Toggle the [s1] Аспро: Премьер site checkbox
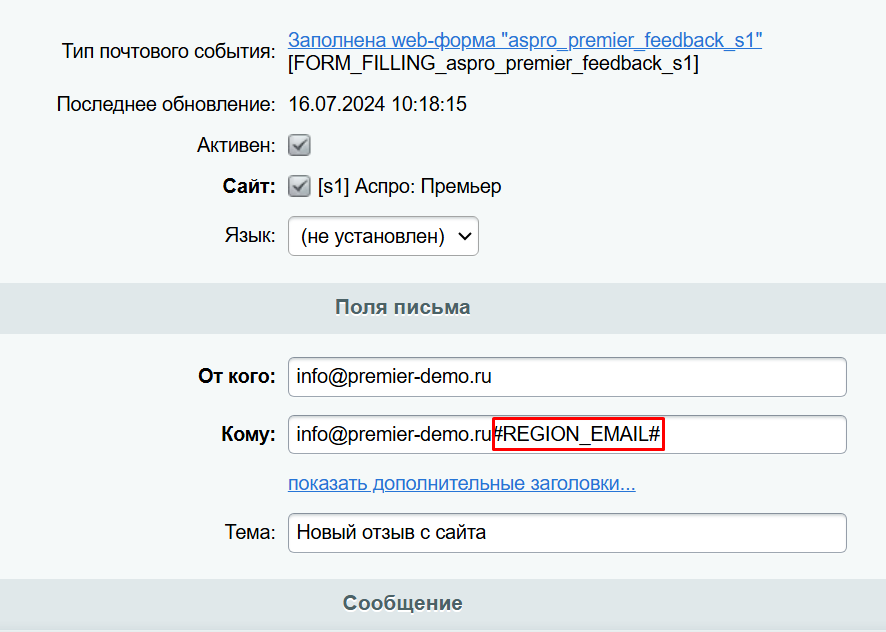The height and width of the screenshot is (632, 886). [x=299, y=186]
